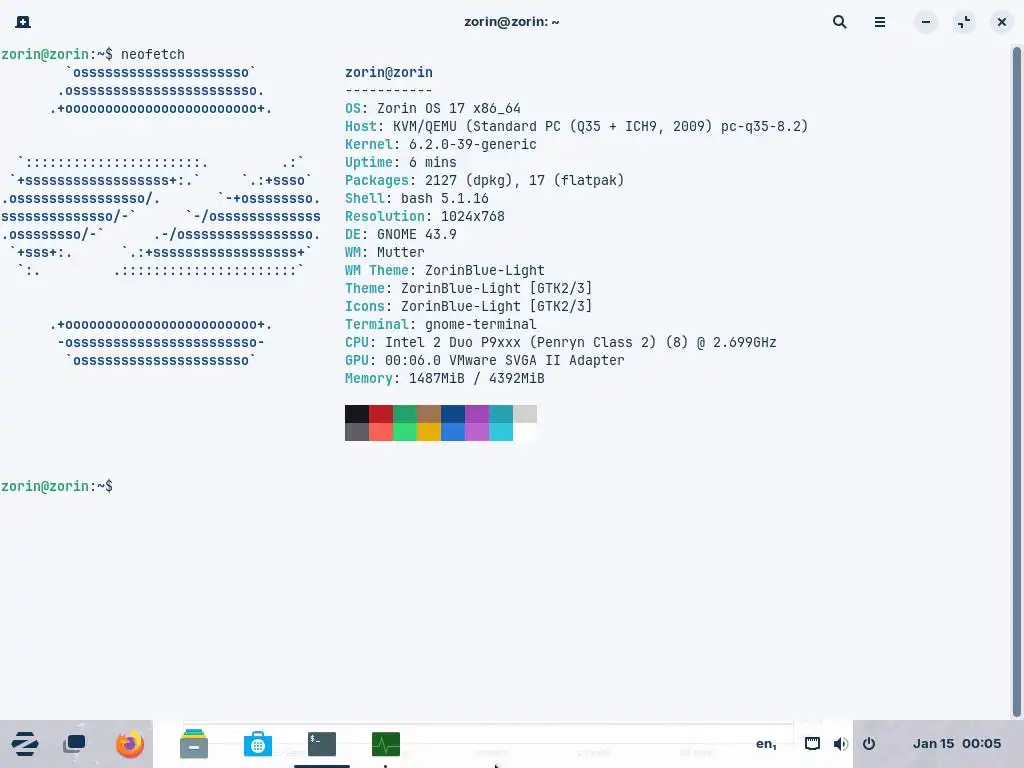
Task: Click the 'OS: Zorin OS 17 x86_64' line
Action: [433, 108]
